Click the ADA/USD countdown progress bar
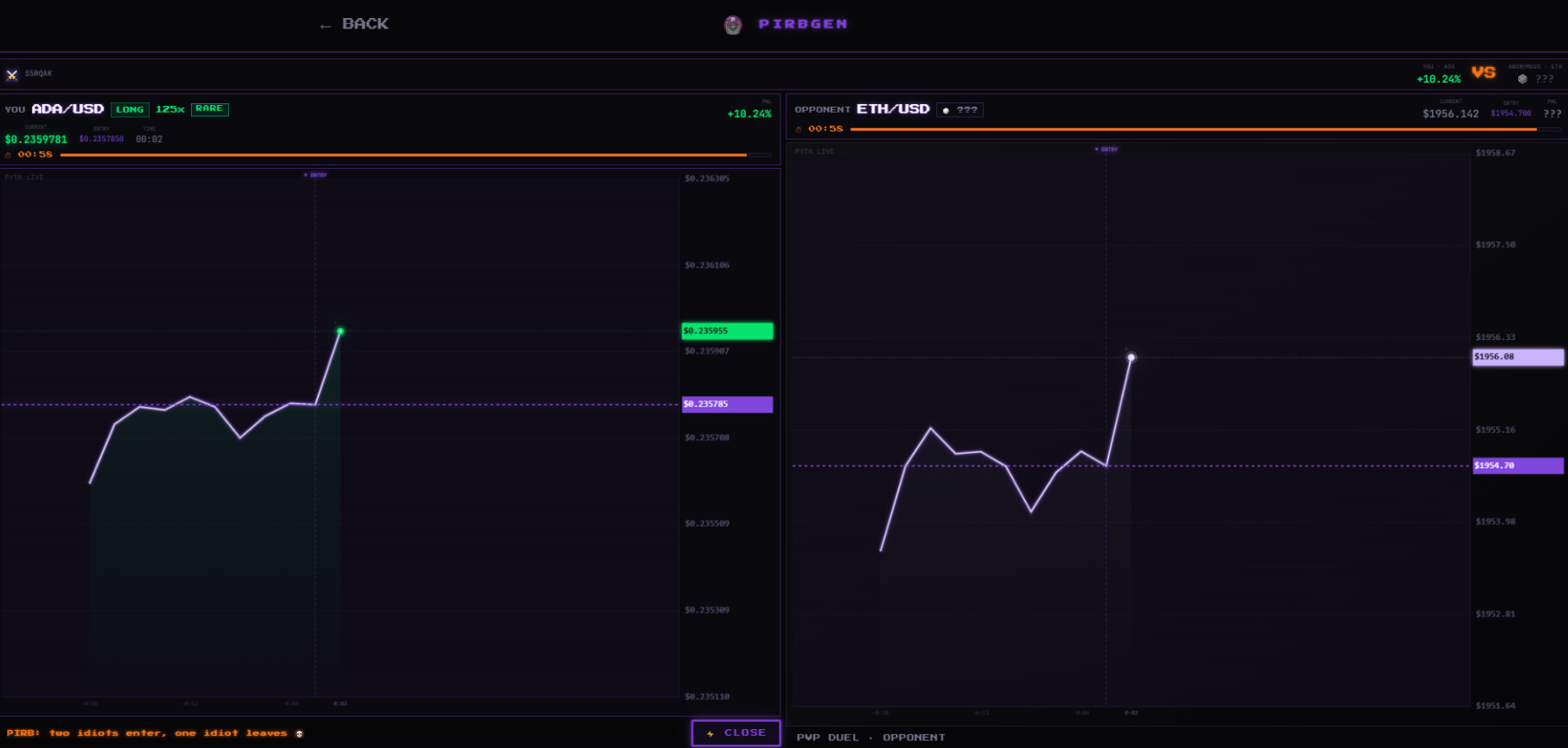The image size is (1568, 748). (404, 155)
